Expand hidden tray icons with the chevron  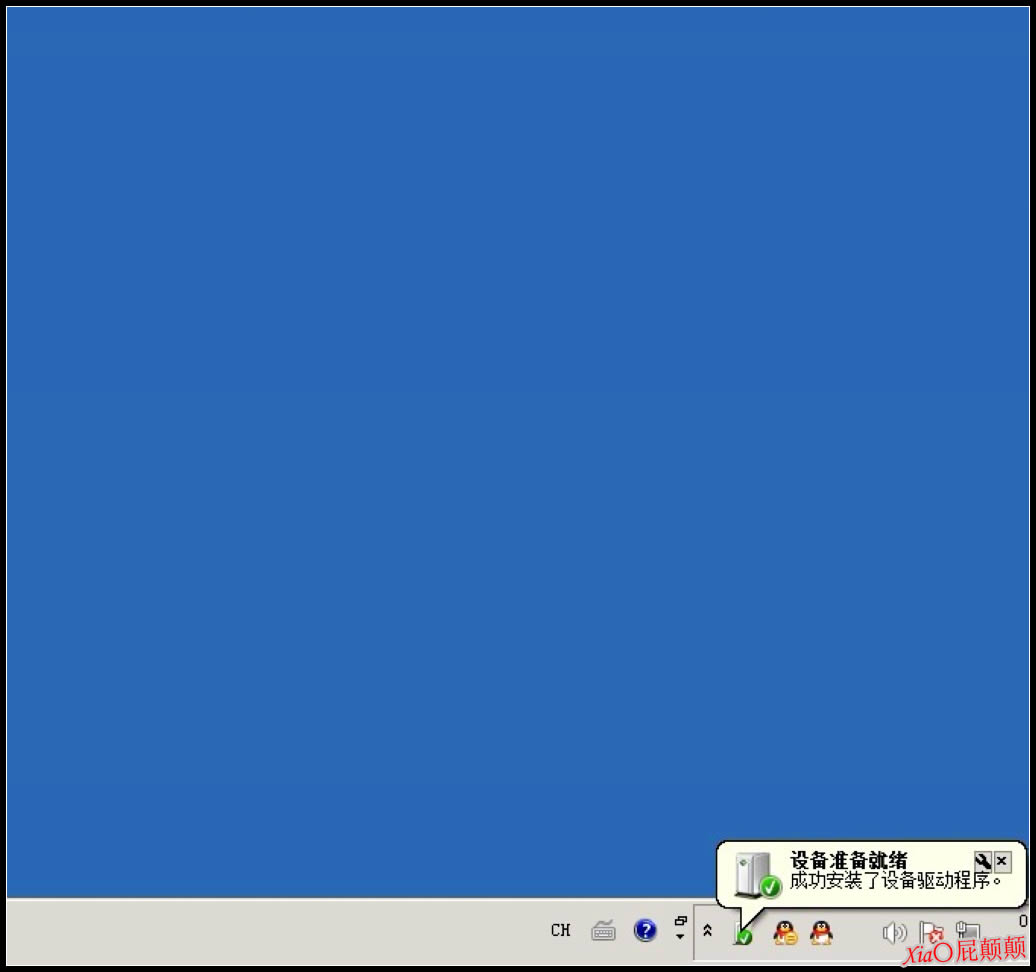point(708,931)
